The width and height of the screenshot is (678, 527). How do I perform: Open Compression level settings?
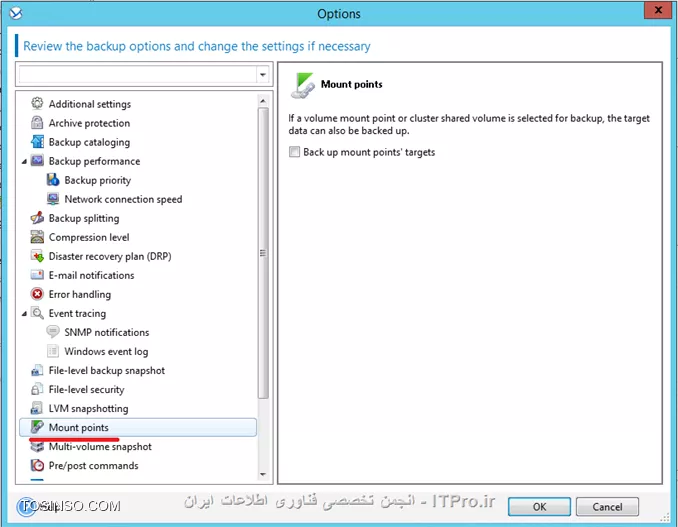[89, 237]
